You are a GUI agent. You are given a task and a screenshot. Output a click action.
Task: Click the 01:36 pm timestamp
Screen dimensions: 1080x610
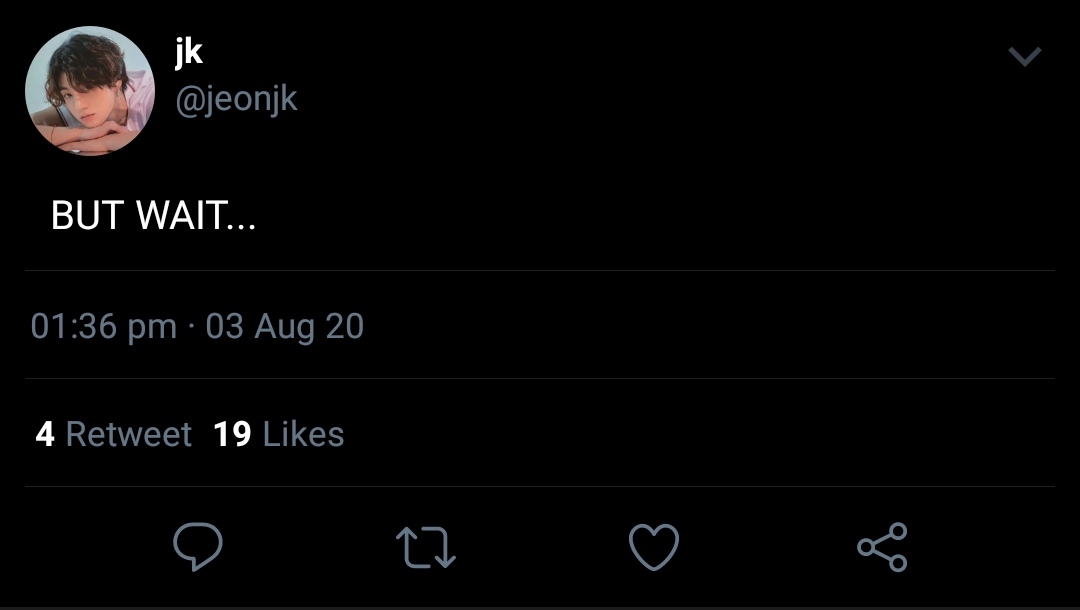pos(103,327)
